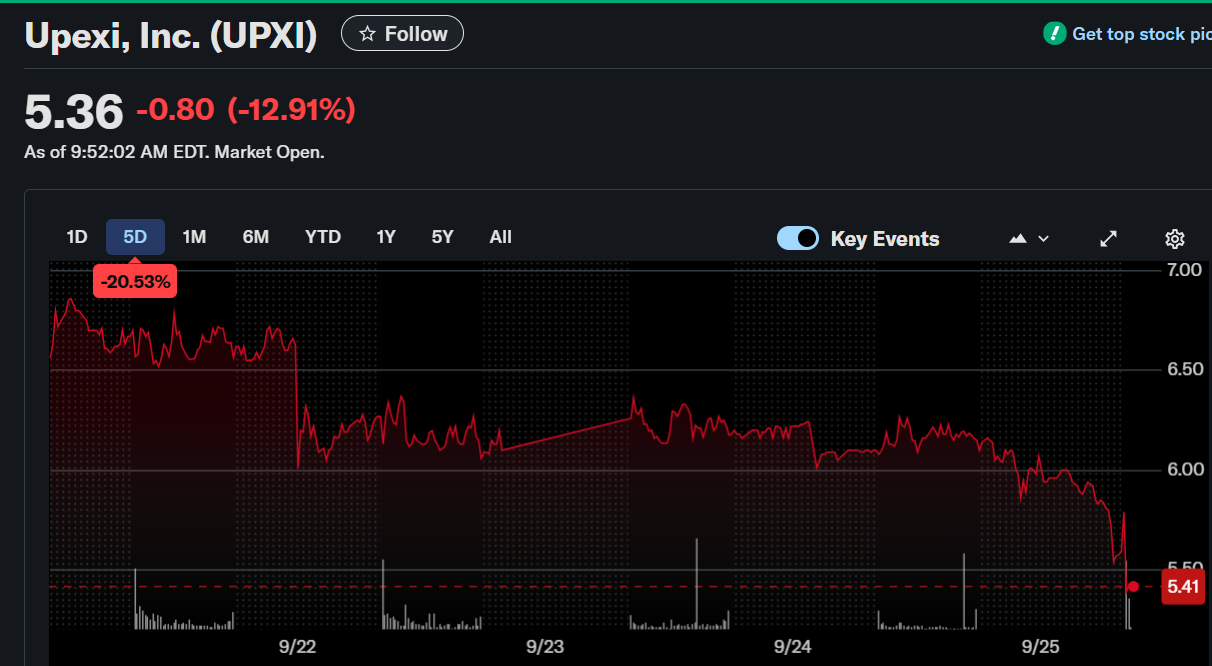Click the 7.00 price axis label
The height and width of the screenshot is (666, 1212).
(x=1184, y=270)
